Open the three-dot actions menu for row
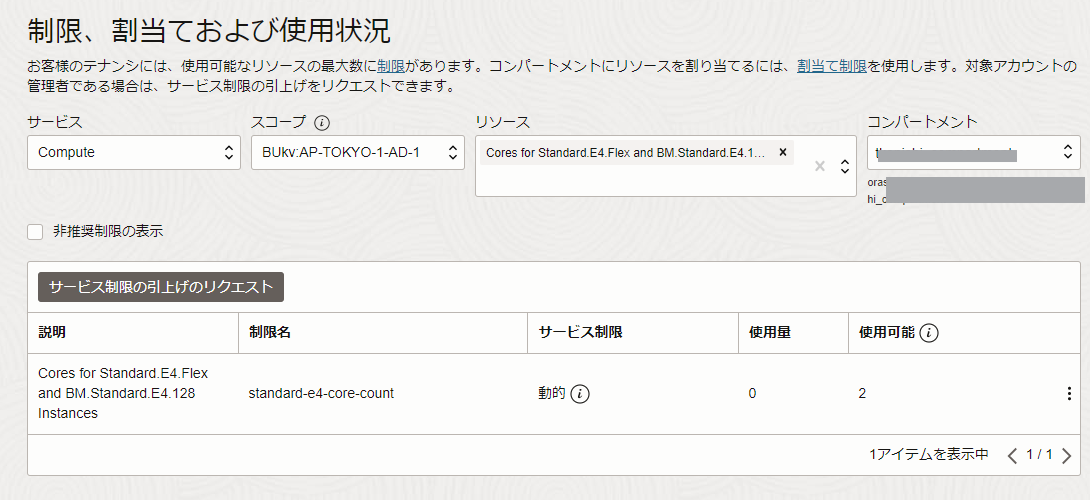Viewport: 1090px width, 500px height. (1068, 394)
